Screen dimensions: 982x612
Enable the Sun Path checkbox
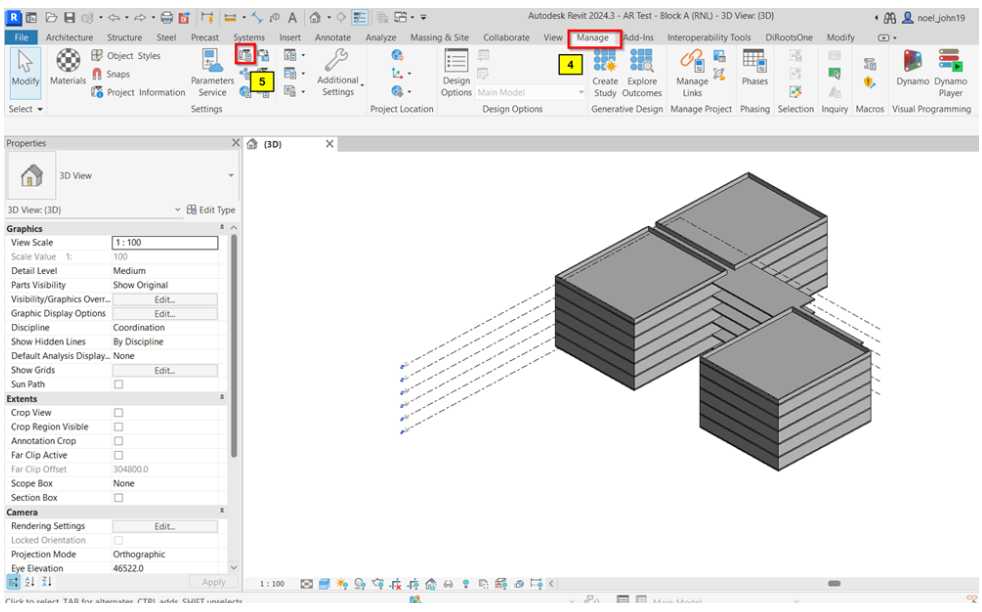click(x=119, y=384)
